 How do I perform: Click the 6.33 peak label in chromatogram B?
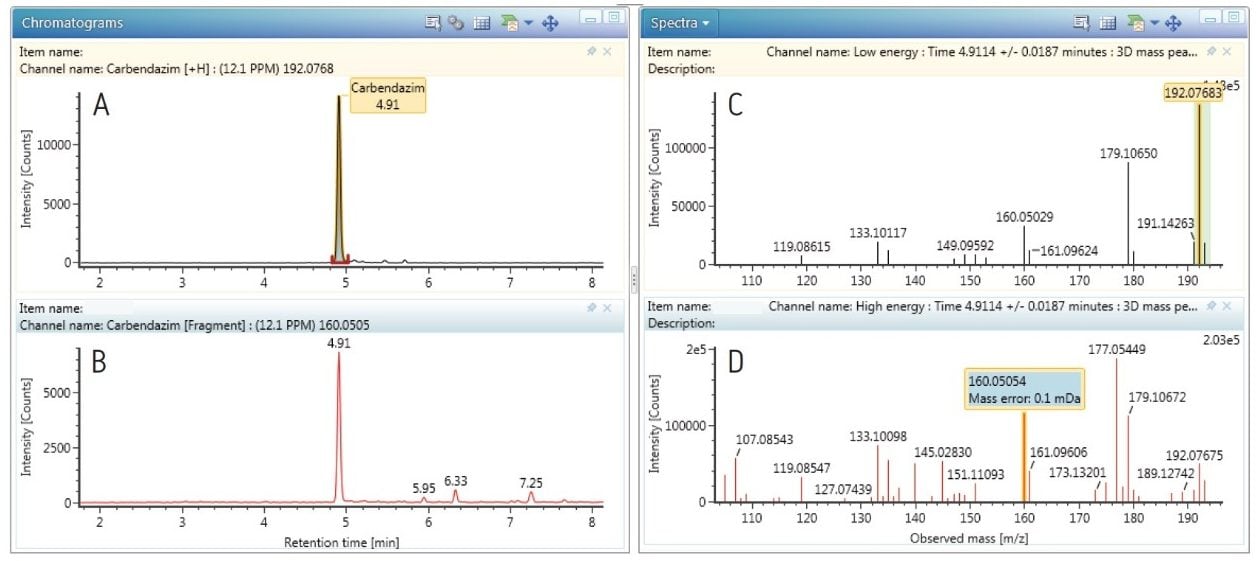point(457,480)
